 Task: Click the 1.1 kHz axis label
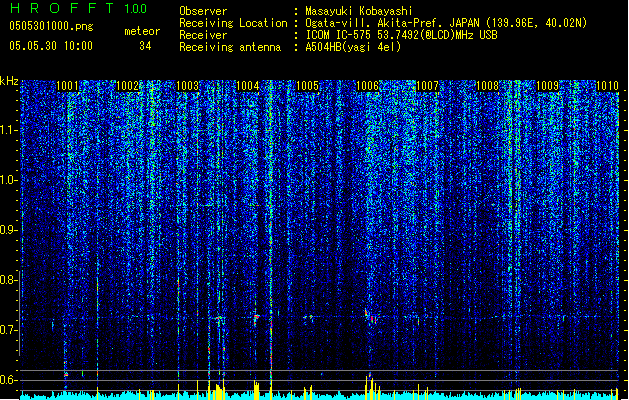(x=8, y=130)
